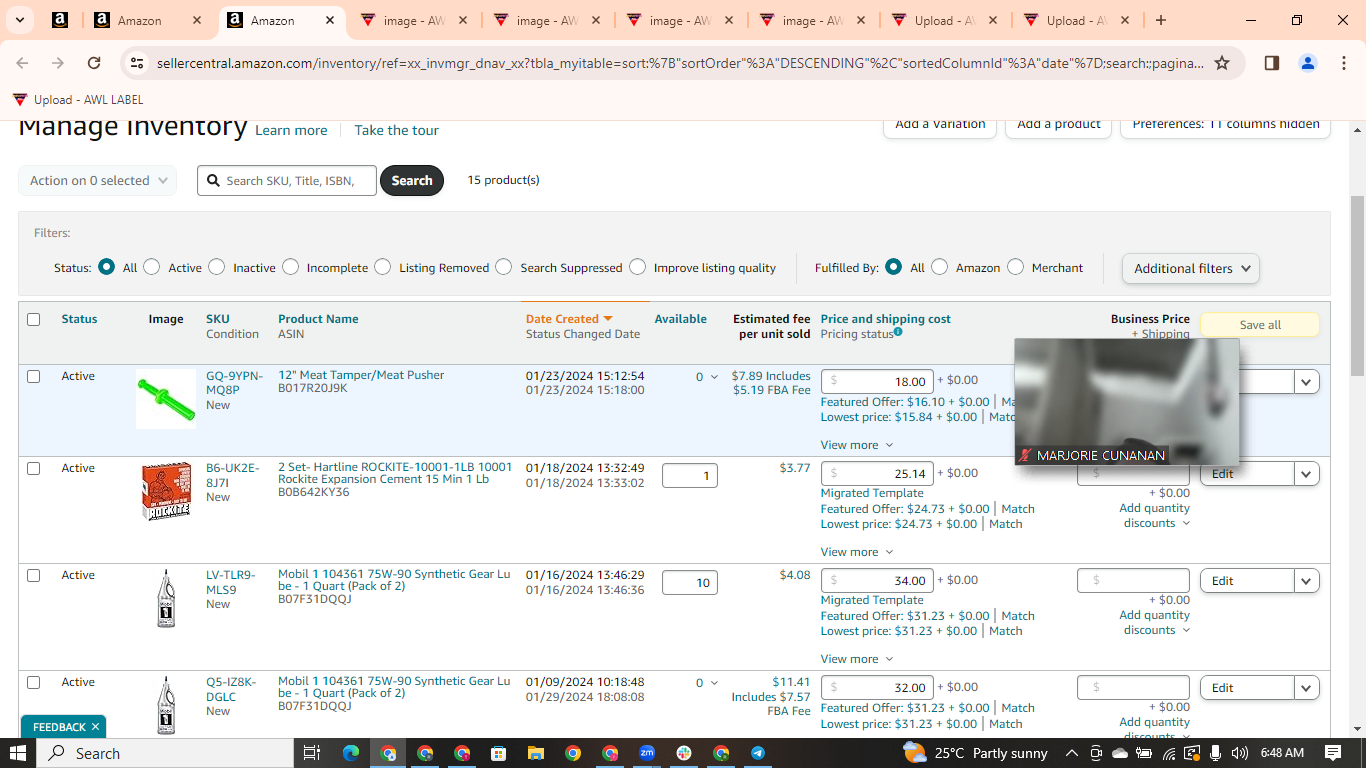Select the Q5-IZ8K-DGLC row checkbox
The height and width of the screenshot is (768, 1366).
[x=34, y=682]
